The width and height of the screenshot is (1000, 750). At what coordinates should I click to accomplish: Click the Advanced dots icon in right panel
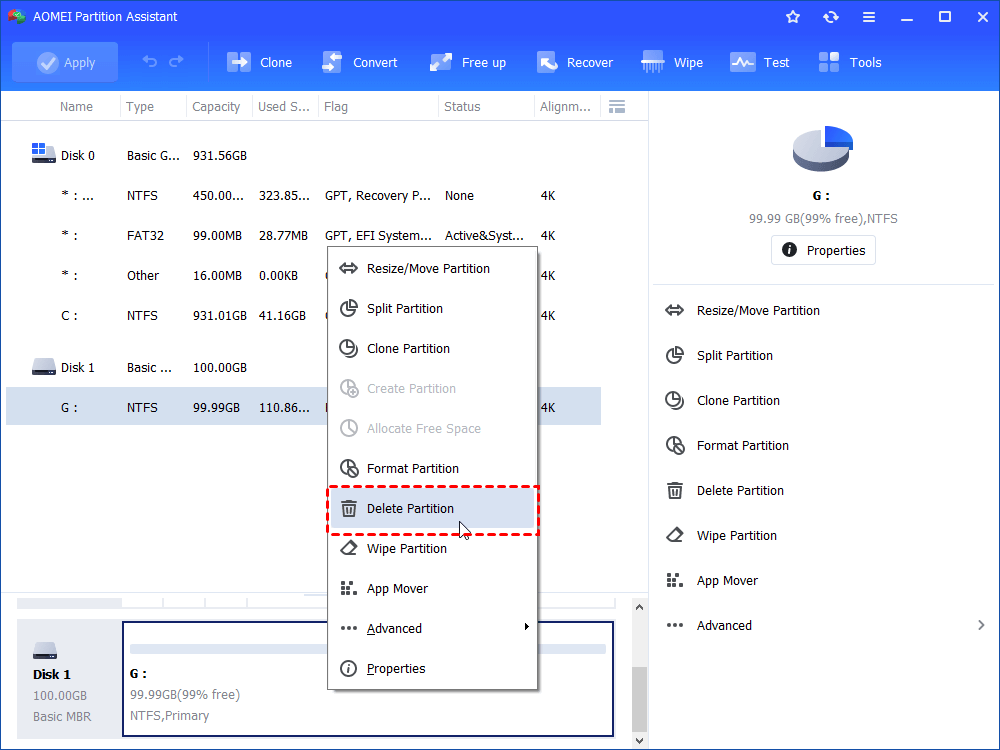click(674, 626)
